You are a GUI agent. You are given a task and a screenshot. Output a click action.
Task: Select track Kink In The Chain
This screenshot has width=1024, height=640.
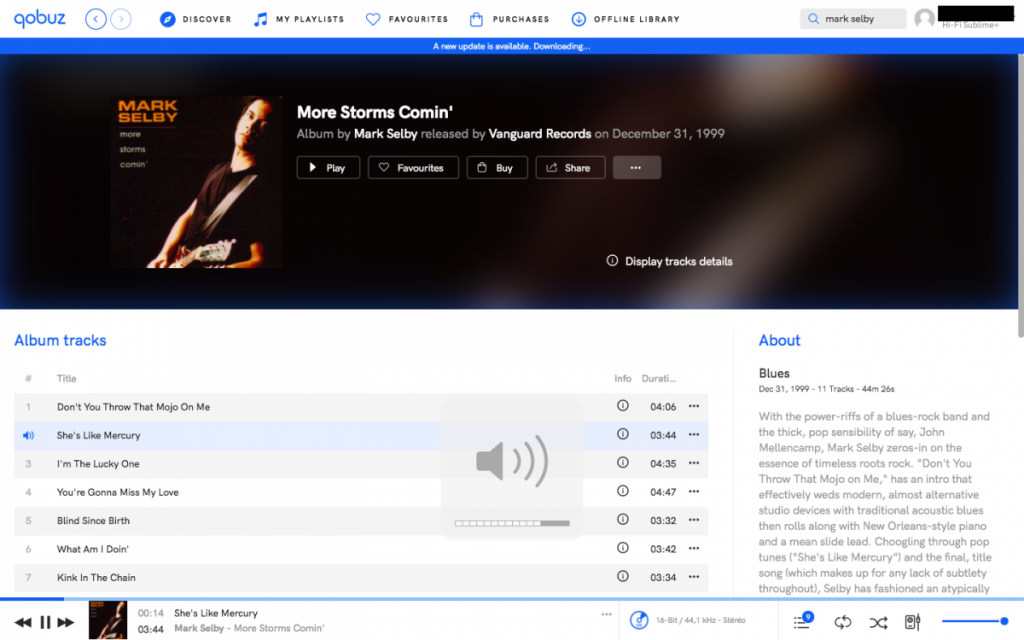(x=360, y=577)
